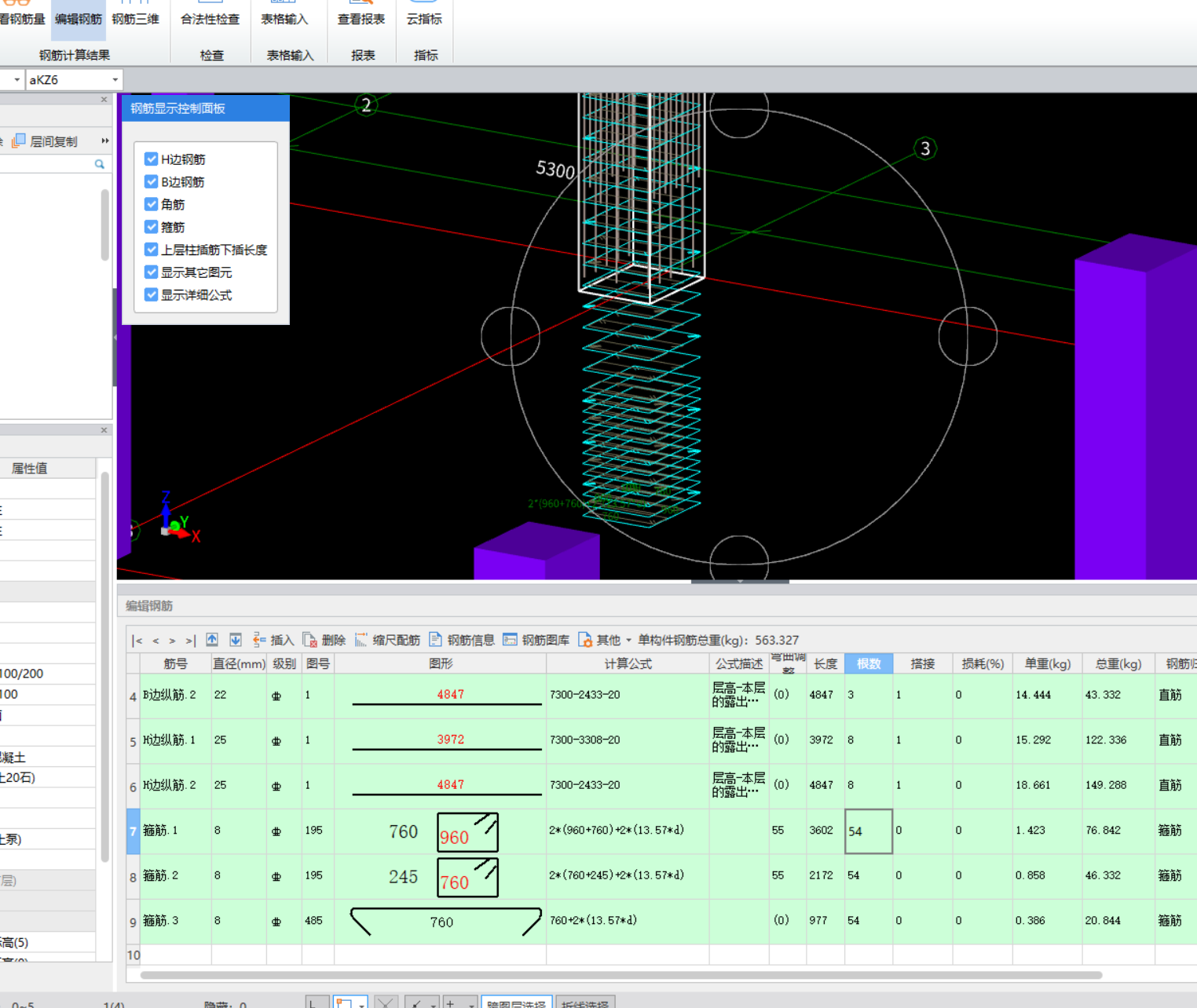Click the cross snap tool in status bar
This screenshot has height=1008, width=1197.
(x=385, y=1003)
